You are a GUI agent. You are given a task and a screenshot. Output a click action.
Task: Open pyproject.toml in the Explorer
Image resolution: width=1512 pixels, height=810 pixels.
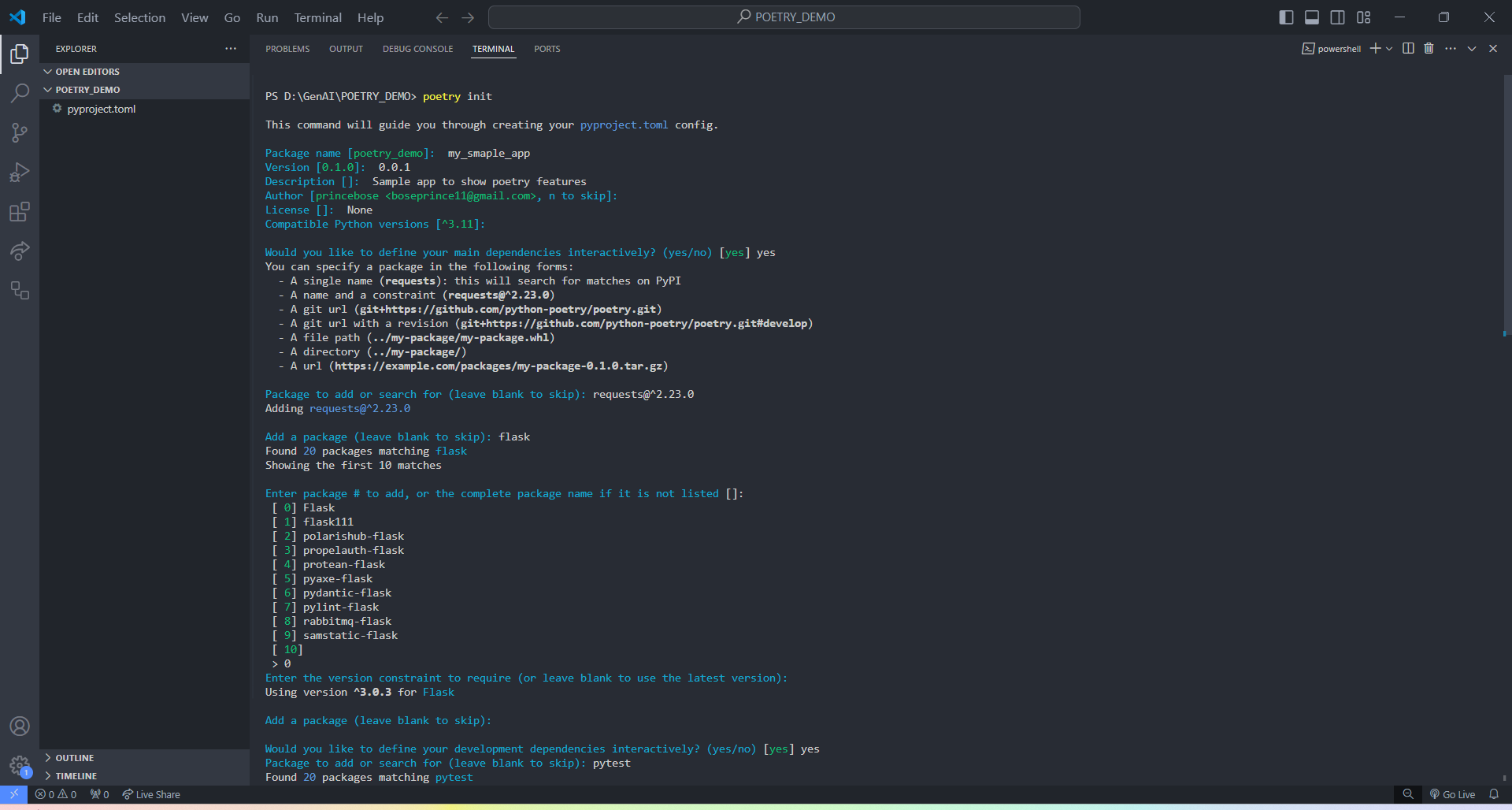[x=101, y=109]
